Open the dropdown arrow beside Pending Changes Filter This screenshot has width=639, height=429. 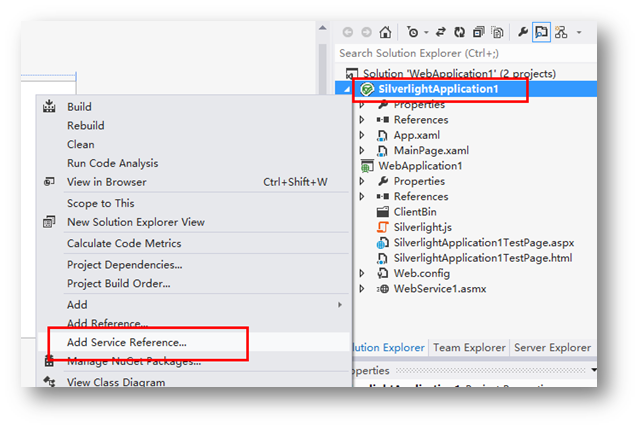tap(426, 32)
